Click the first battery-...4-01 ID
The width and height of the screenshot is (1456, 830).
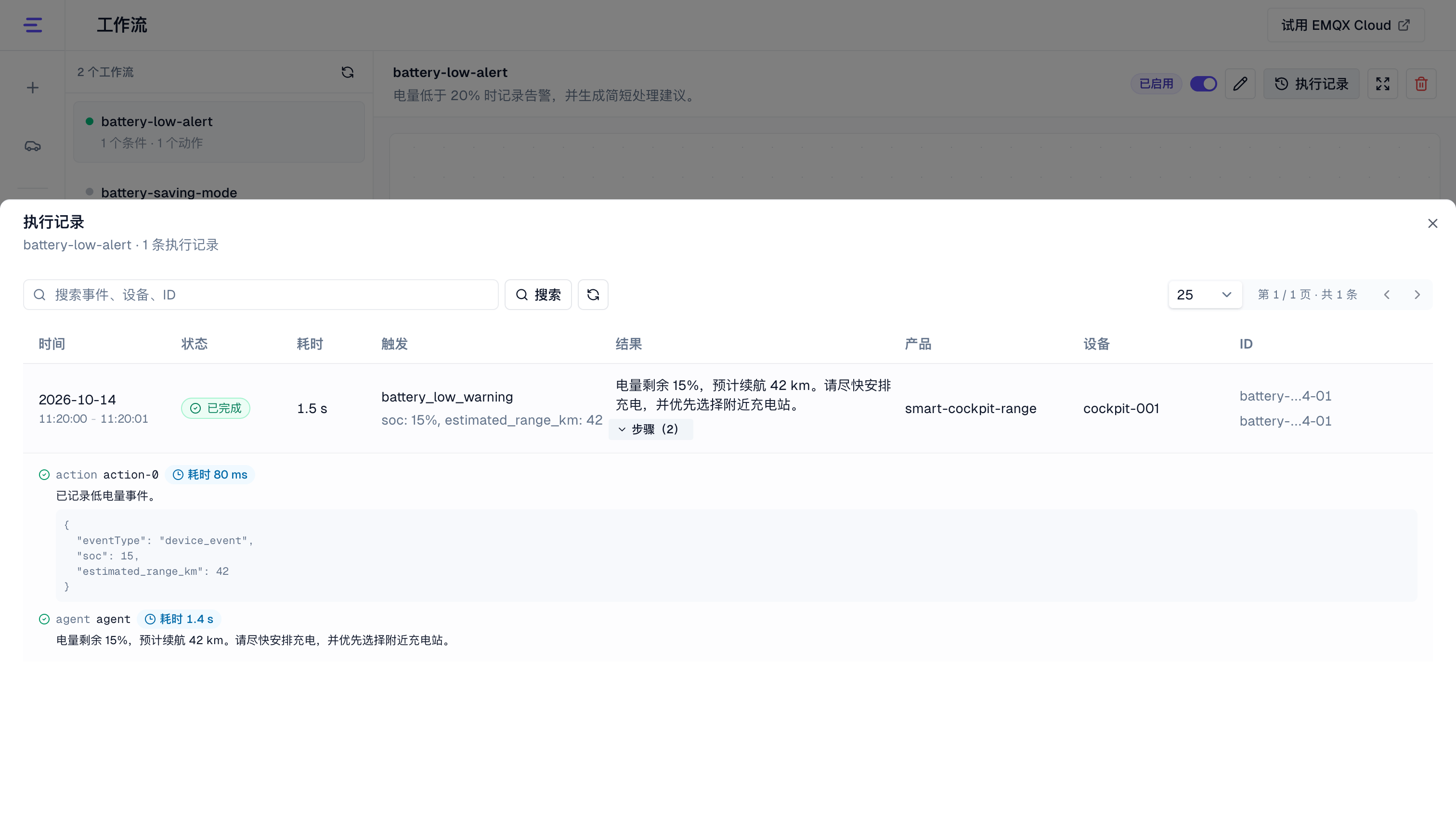click(x=1286, y=396)
